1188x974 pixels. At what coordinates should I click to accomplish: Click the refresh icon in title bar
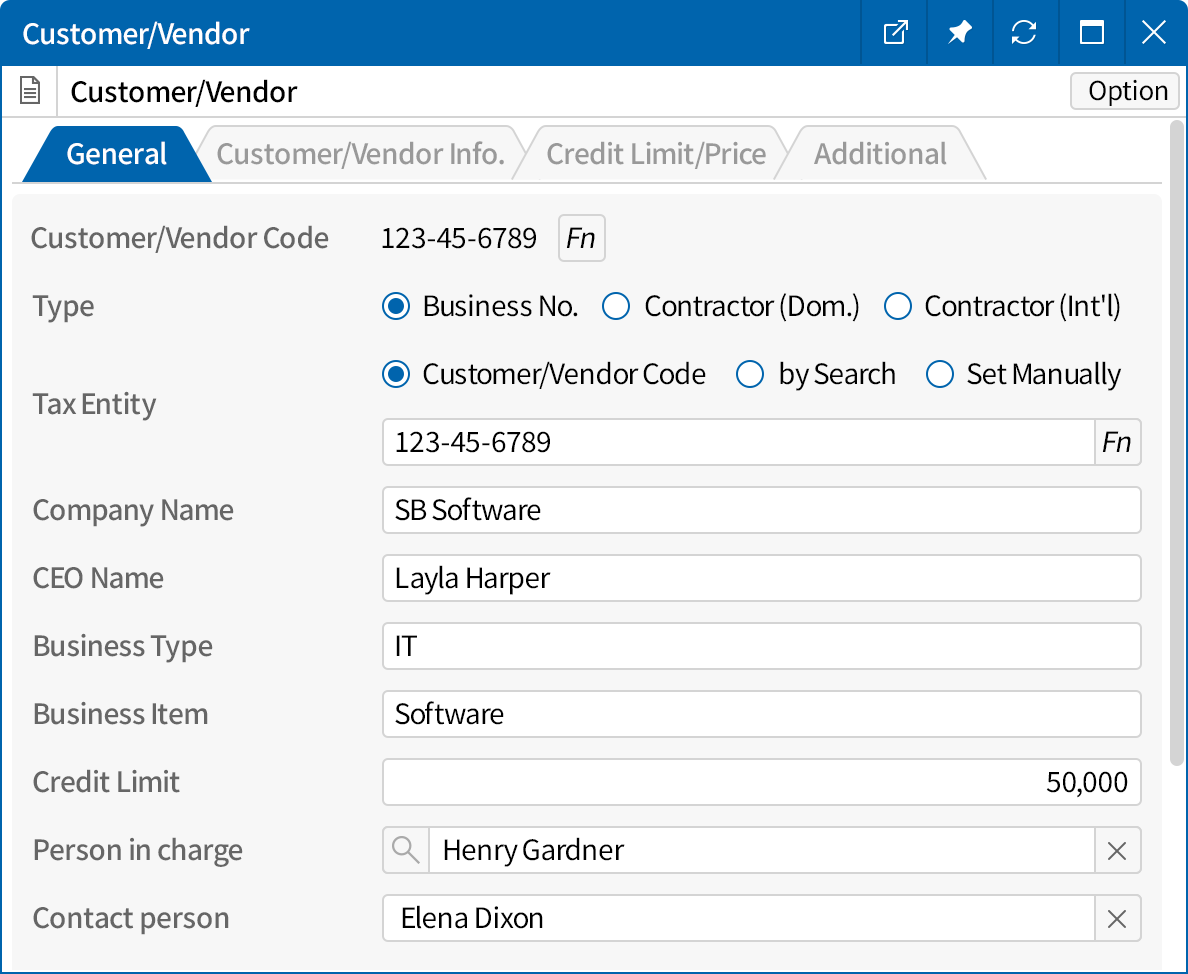(1024, 33)
